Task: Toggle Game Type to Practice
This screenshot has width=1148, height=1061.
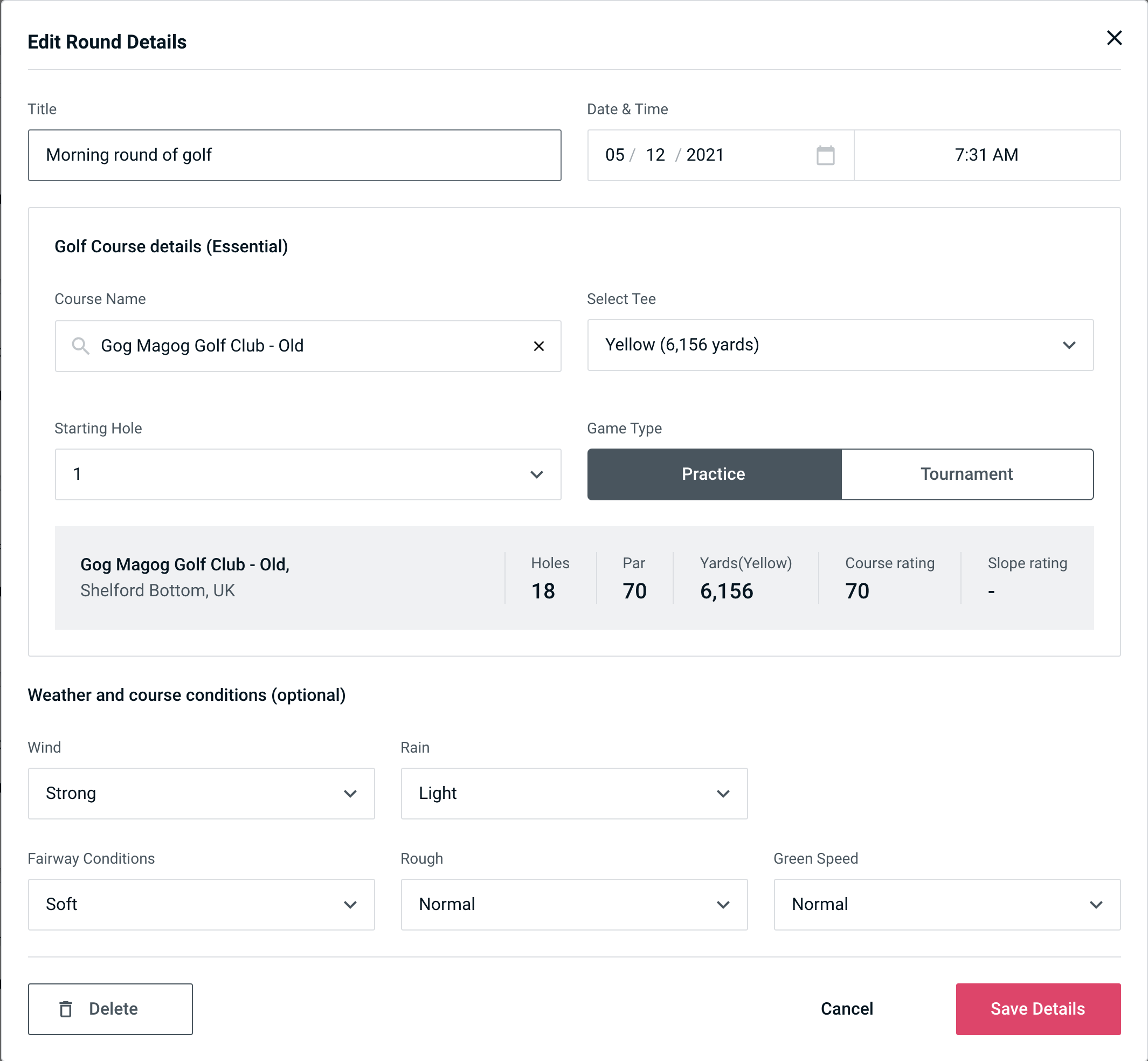Action: 713,474
